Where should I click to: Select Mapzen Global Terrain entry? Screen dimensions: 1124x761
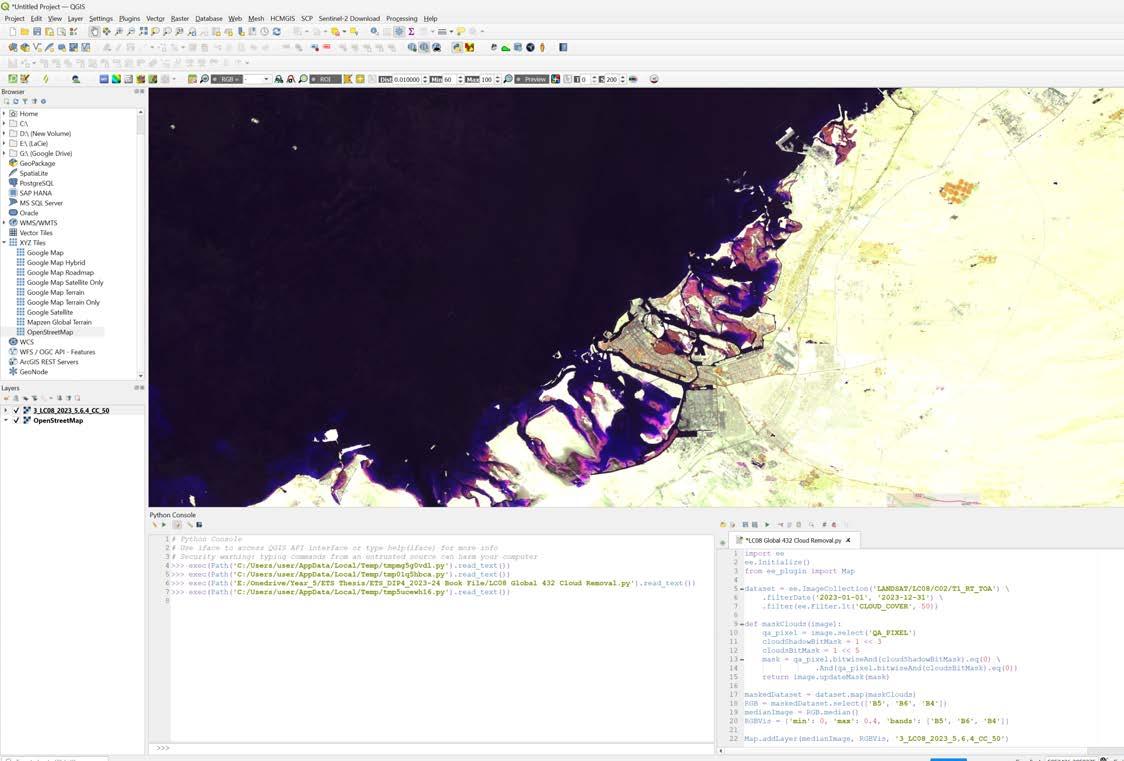(59, 322)
